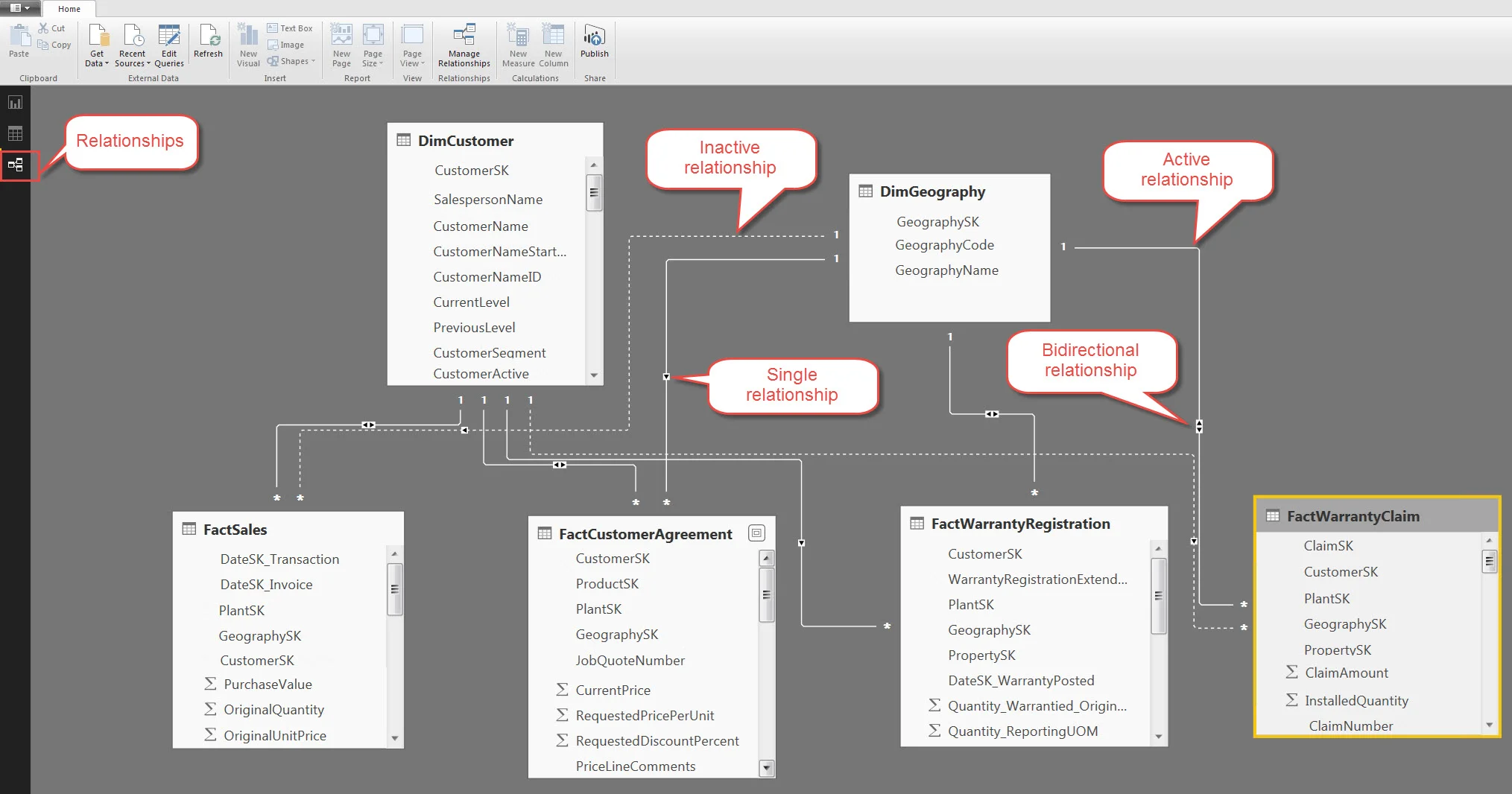Refresh the data model
1512x794 pixels.
click(208, 42)
